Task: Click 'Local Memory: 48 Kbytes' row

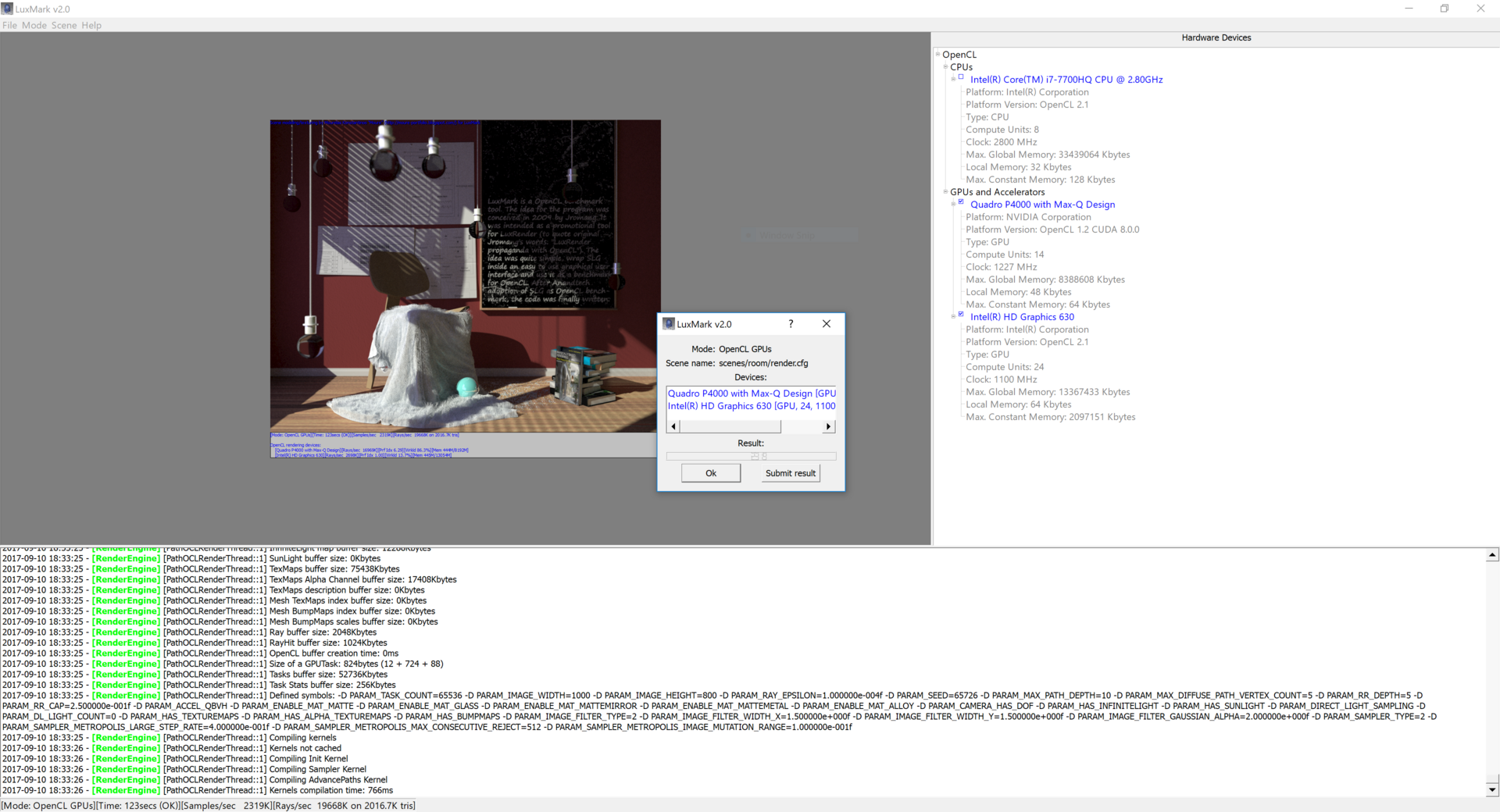Action: 1019,292
